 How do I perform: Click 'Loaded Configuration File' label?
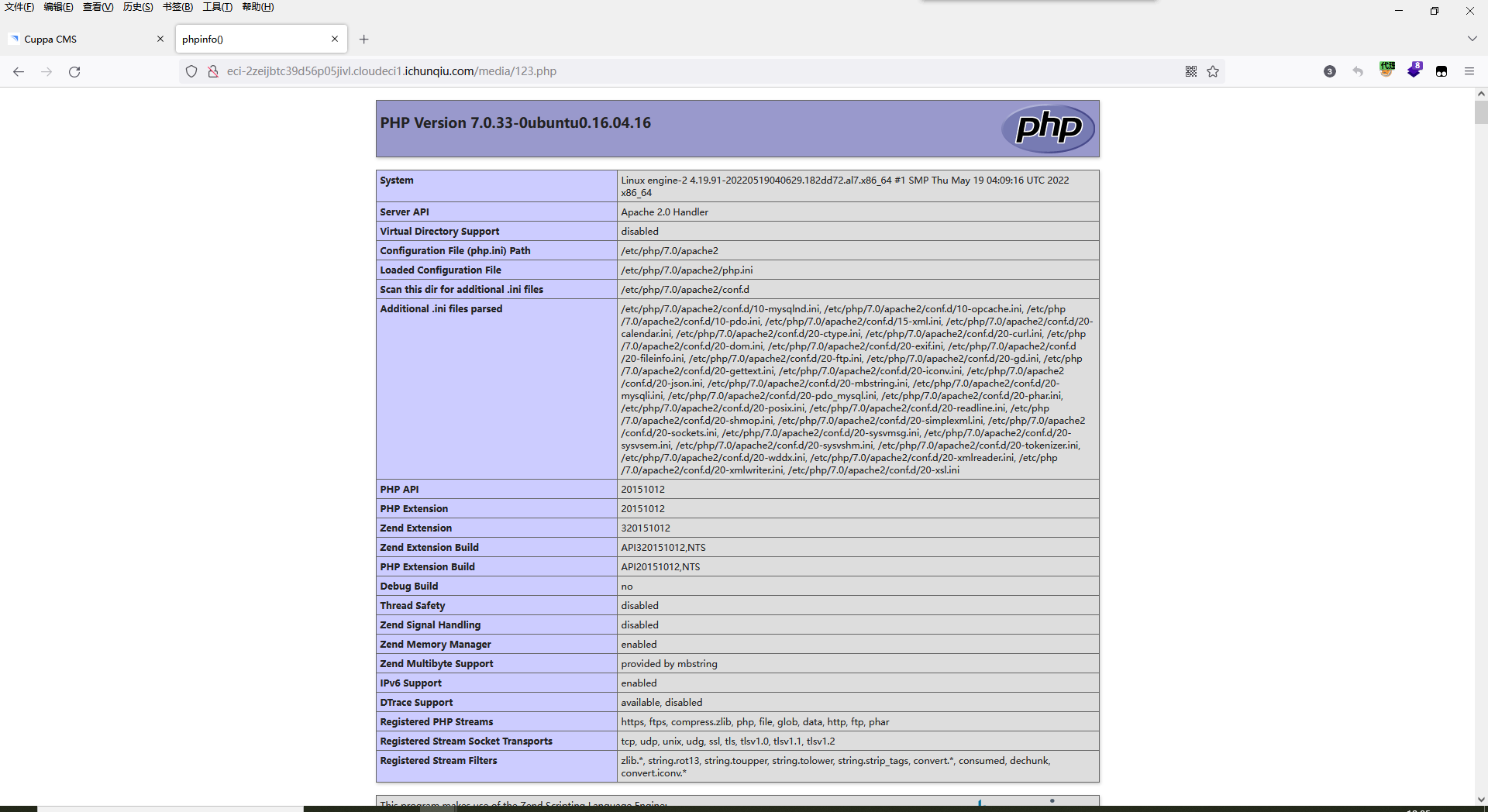[x=440, y=270]
